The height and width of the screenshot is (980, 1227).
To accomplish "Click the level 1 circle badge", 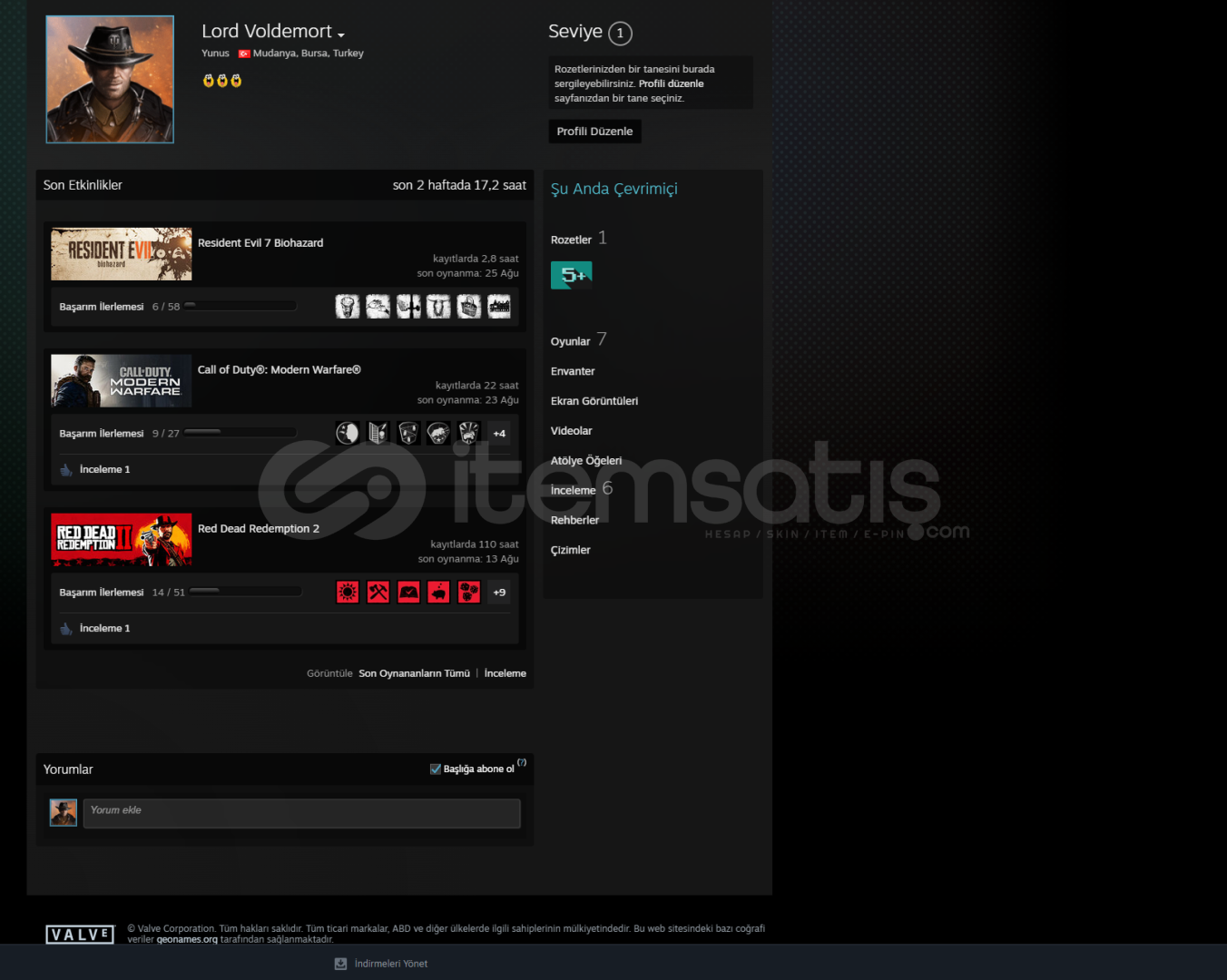I will point(620,34).
